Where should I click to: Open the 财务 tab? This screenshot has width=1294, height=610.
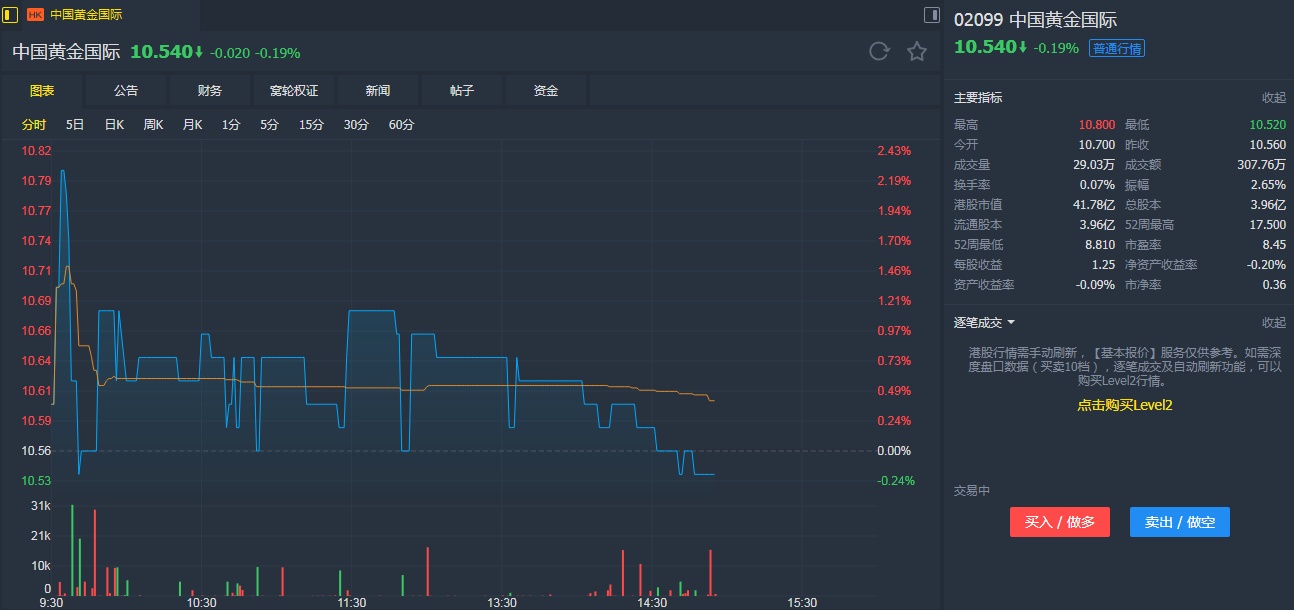point(210,91)
